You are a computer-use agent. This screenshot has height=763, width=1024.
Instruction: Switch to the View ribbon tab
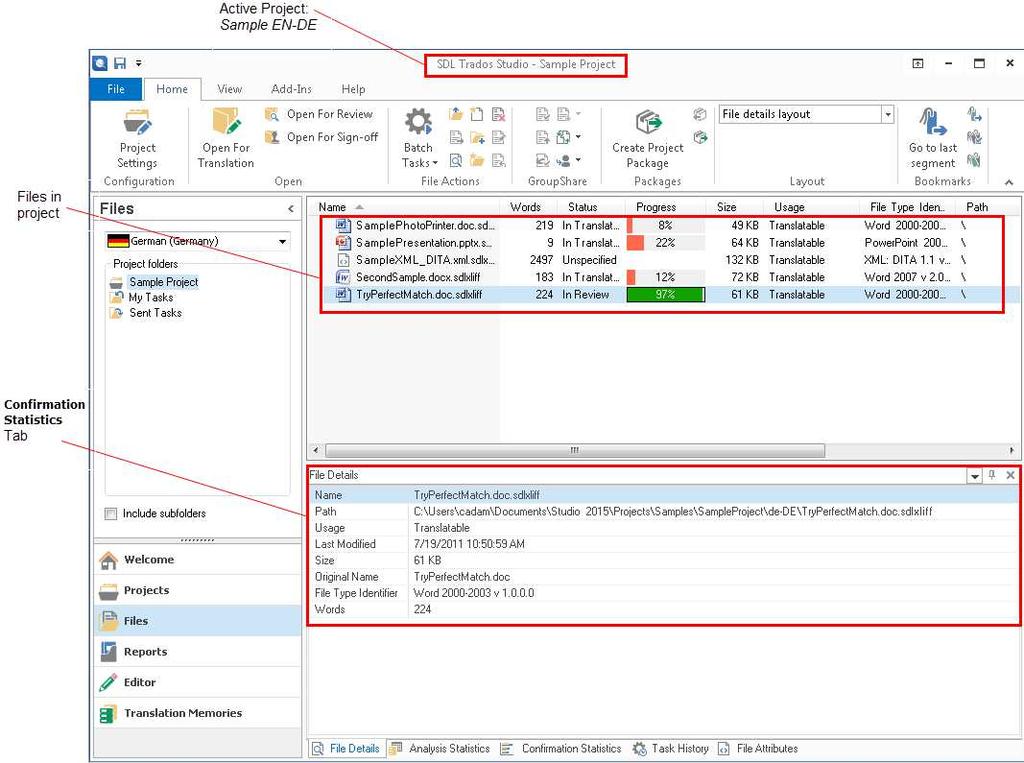click(x=229, y=89)
